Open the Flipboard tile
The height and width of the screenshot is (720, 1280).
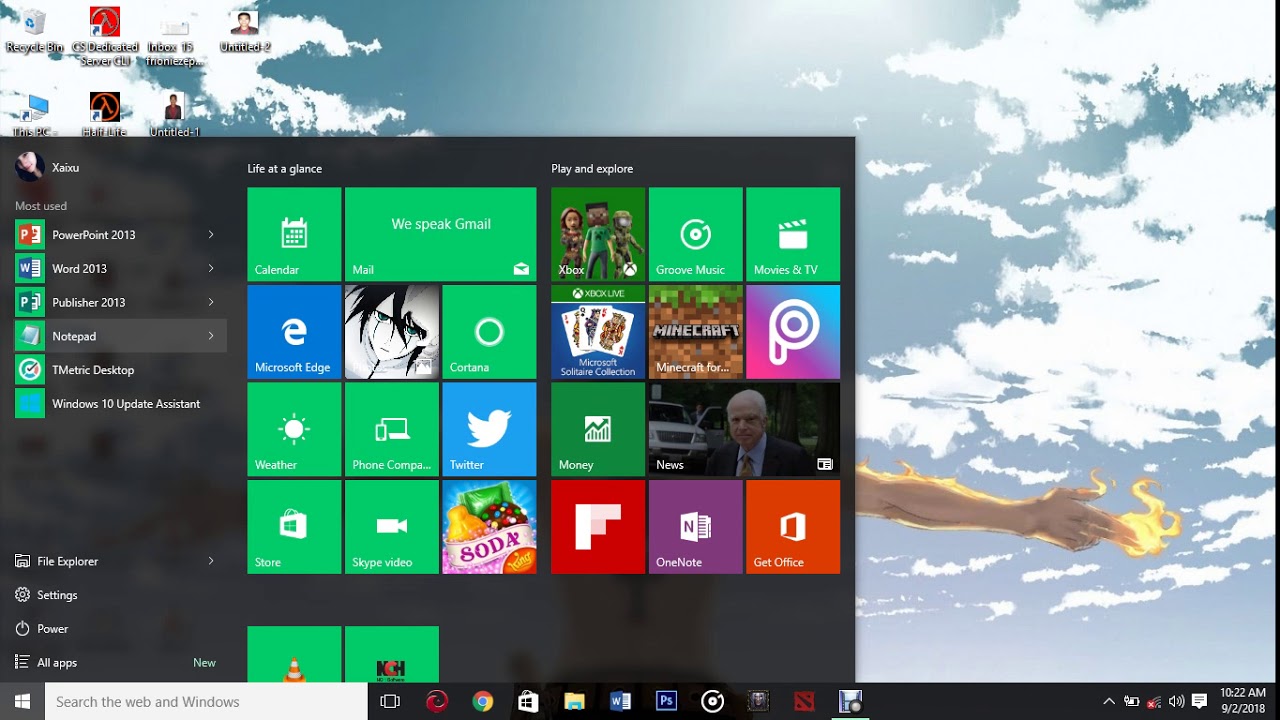(598, 527)
